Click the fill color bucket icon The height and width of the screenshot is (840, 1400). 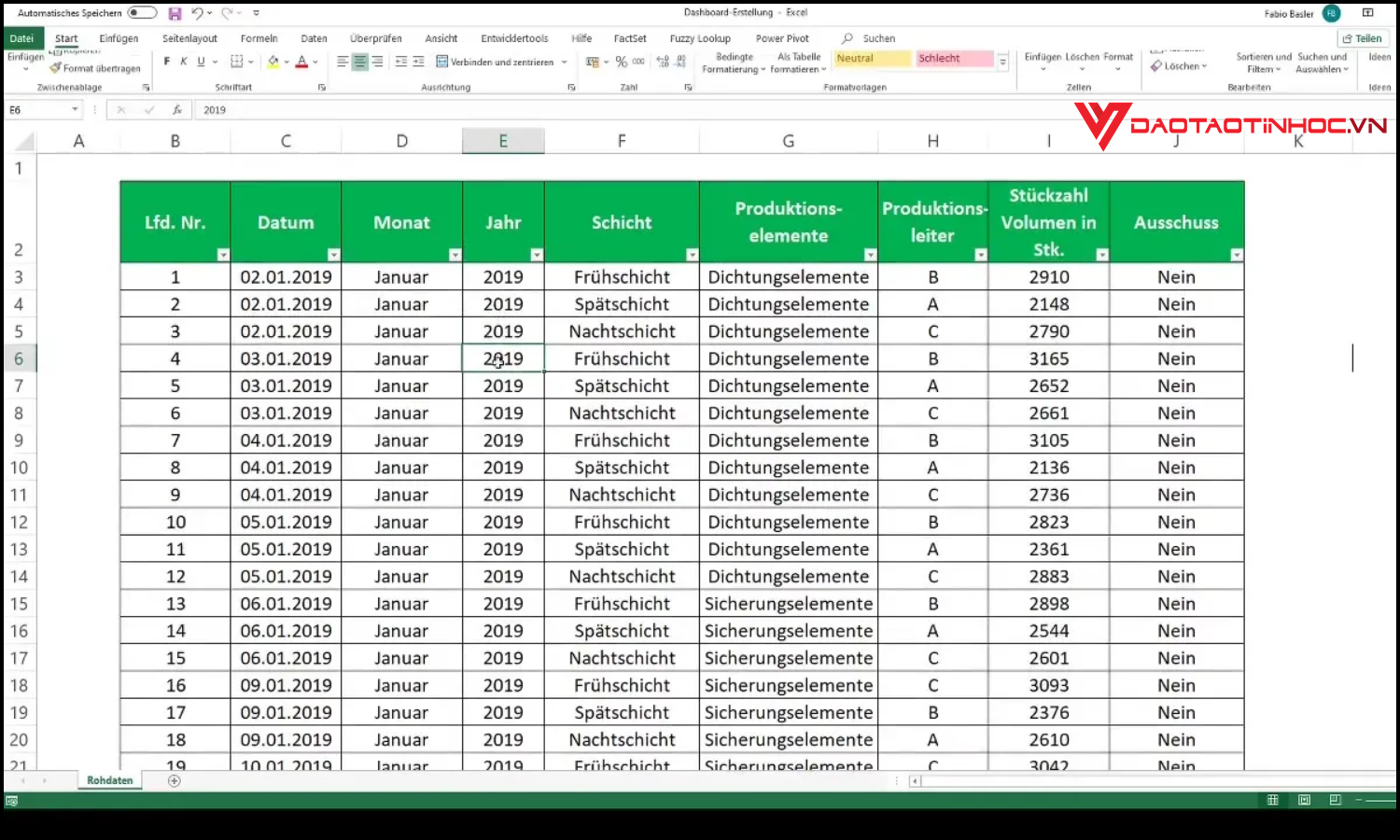273,62
